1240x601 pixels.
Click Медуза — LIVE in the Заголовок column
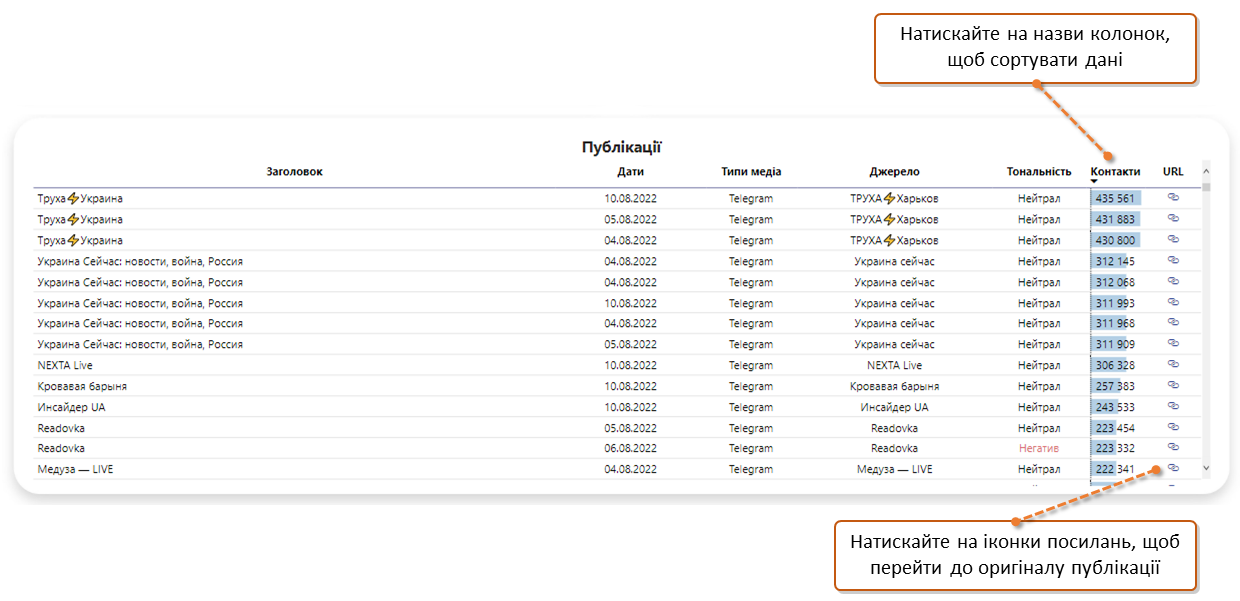(75, 470)
